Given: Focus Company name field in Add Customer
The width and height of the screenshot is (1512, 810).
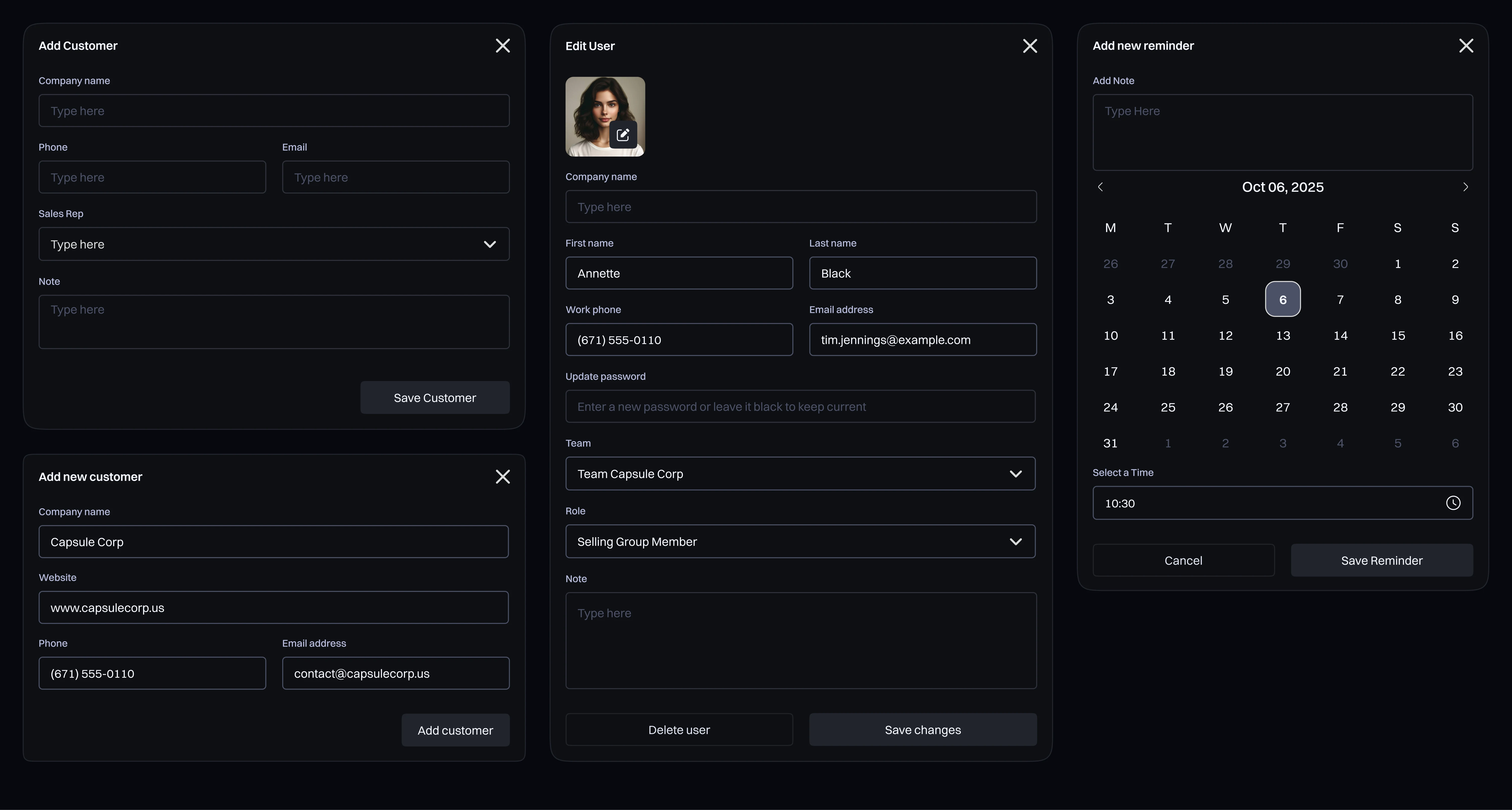Looking at the screenshot, I should (x=274, y=110).
